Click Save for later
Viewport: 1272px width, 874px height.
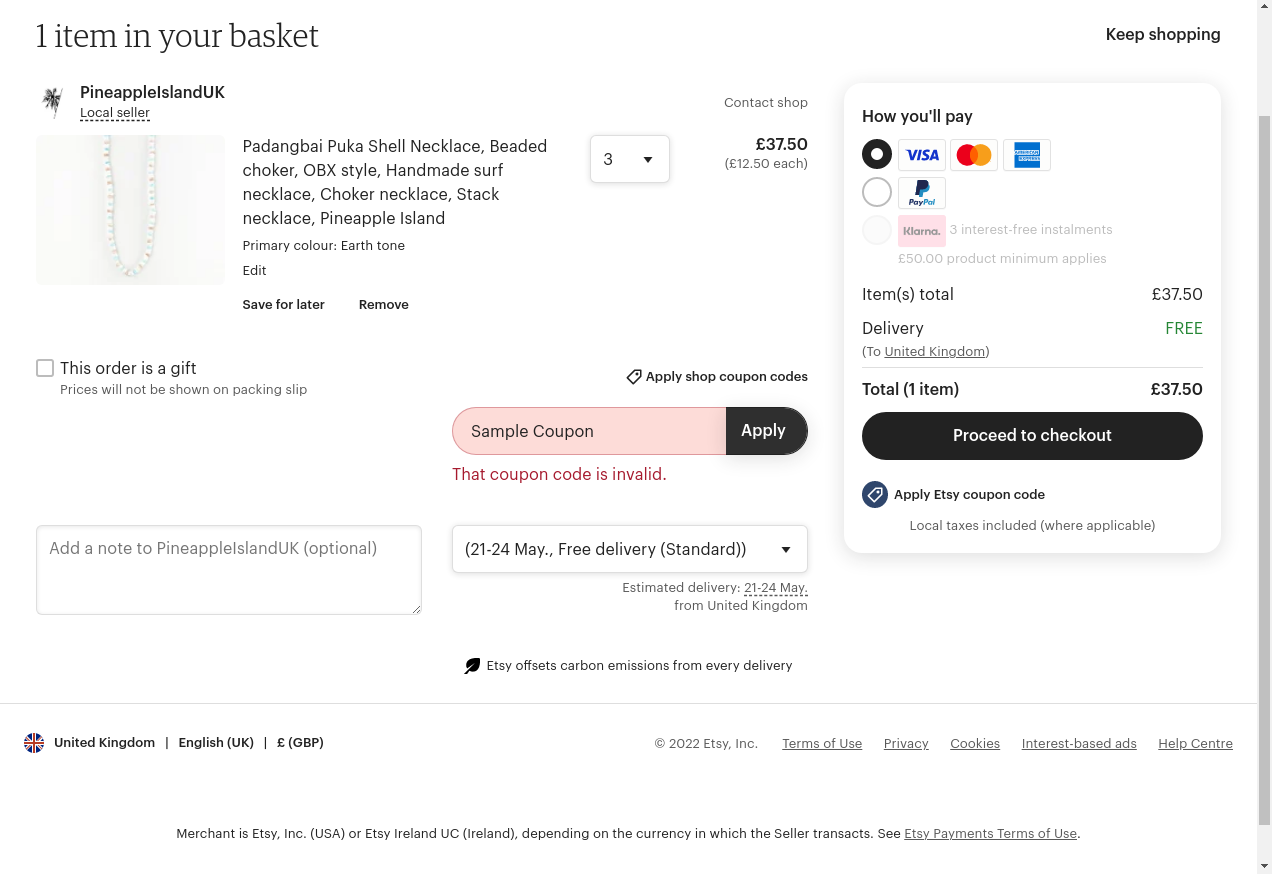(283, 304)
